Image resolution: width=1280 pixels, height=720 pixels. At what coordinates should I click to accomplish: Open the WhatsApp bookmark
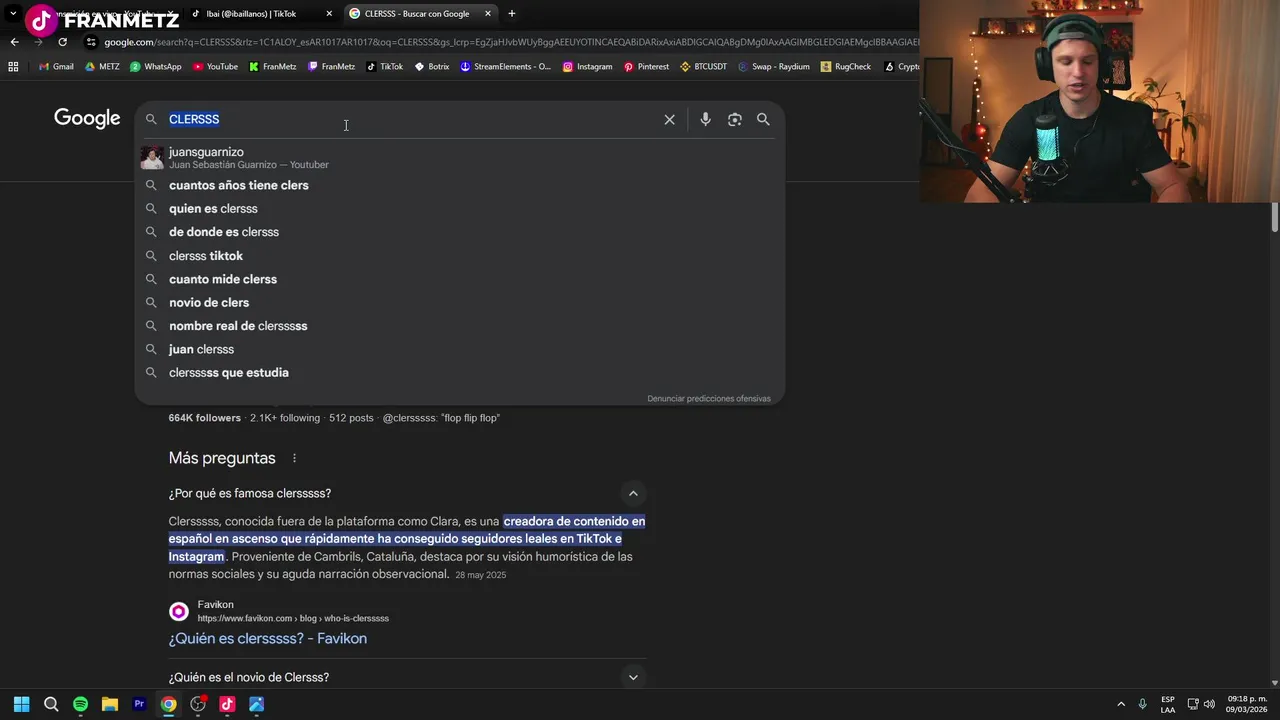(x=156, y=67)
